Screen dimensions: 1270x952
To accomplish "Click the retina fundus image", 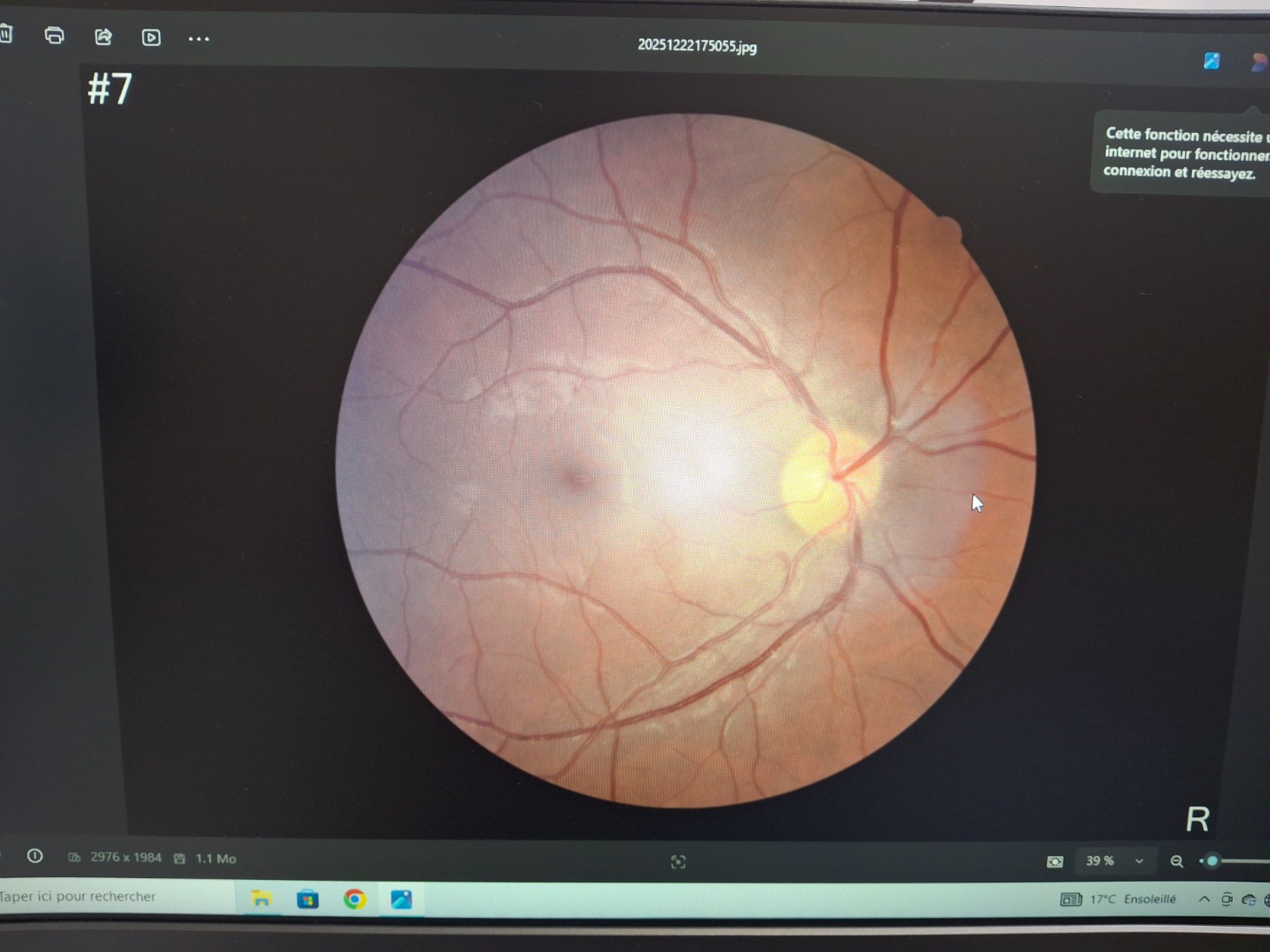I will pyautogui.click(x=685, y=461).
